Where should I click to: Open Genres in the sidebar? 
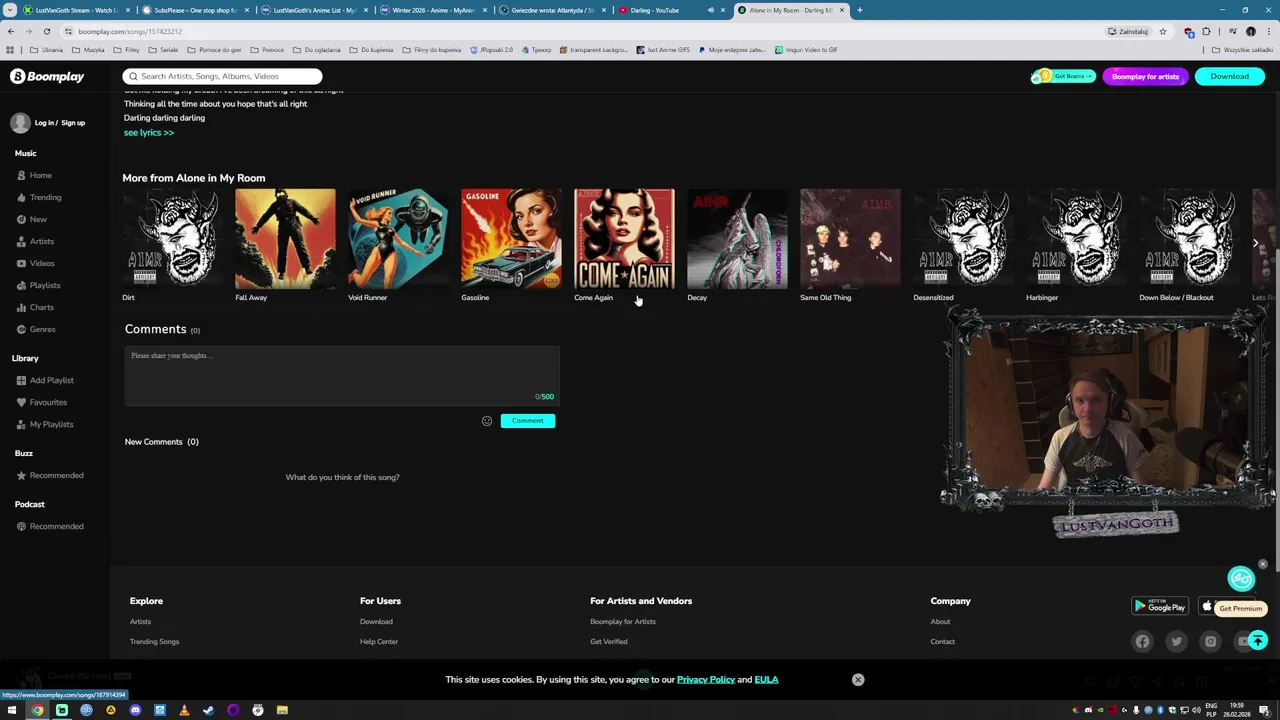42,329
